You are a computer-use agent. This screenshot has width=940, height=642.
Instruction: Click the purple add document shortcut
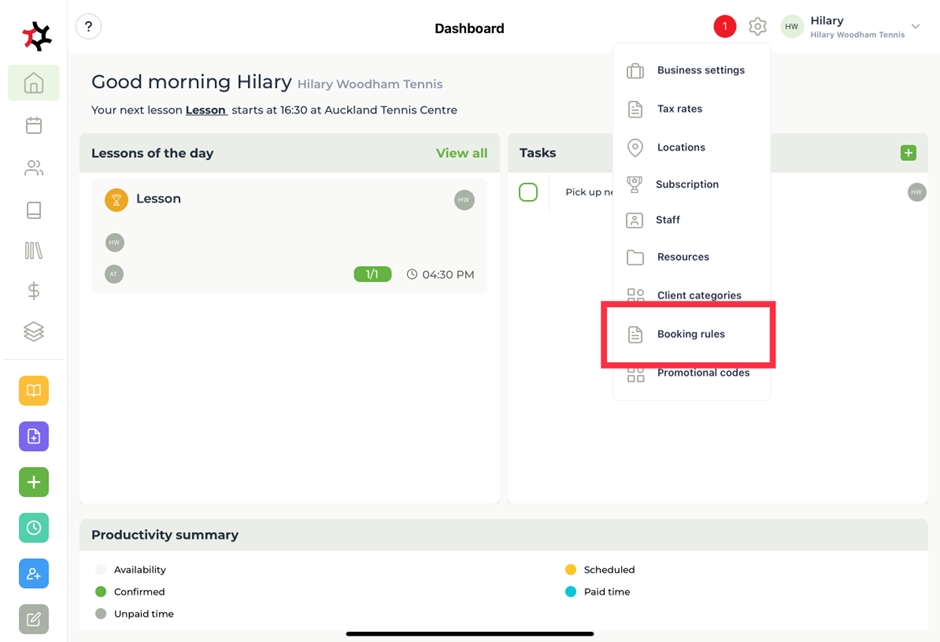coord(34,436)
